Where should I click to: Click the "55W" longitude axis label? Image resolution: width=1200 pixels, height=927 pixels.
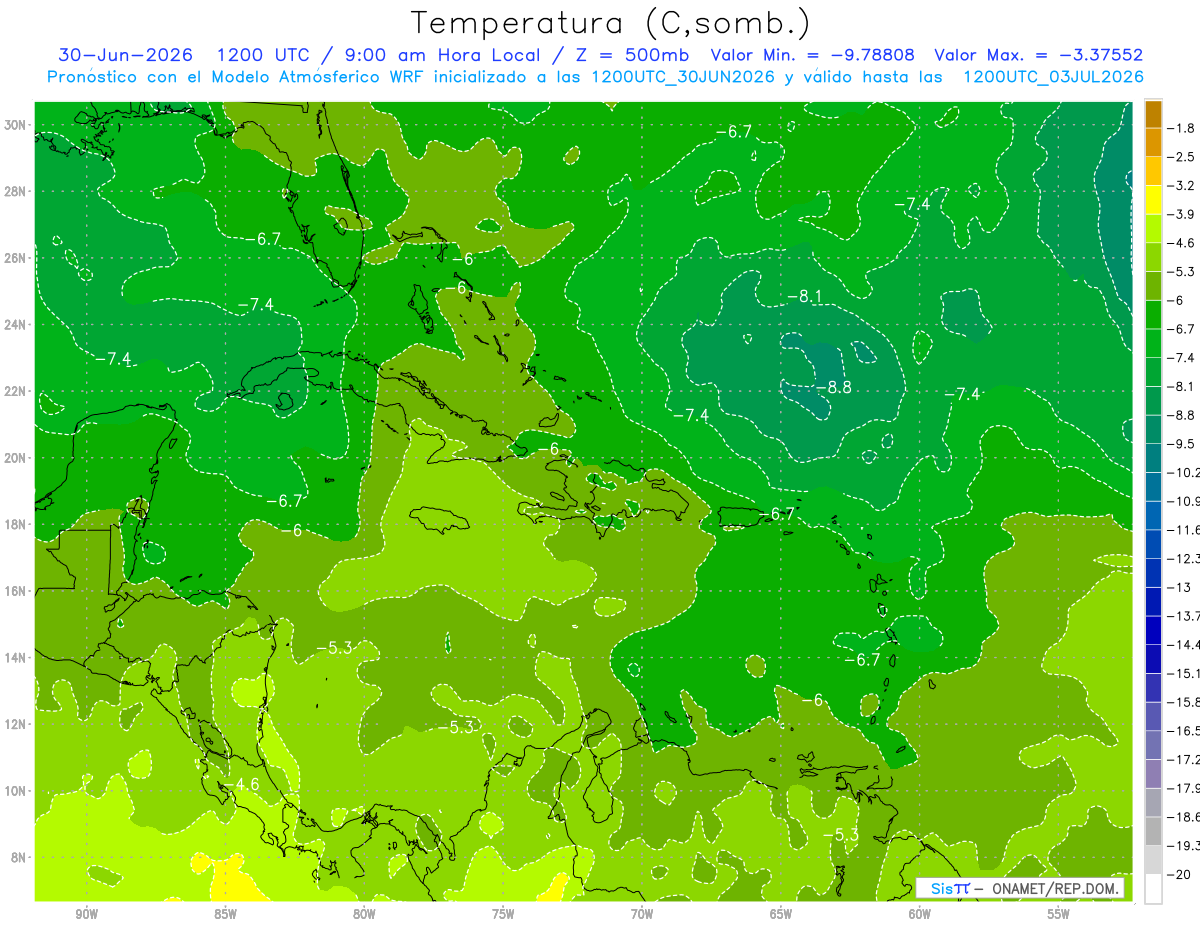click(1059, 914)
